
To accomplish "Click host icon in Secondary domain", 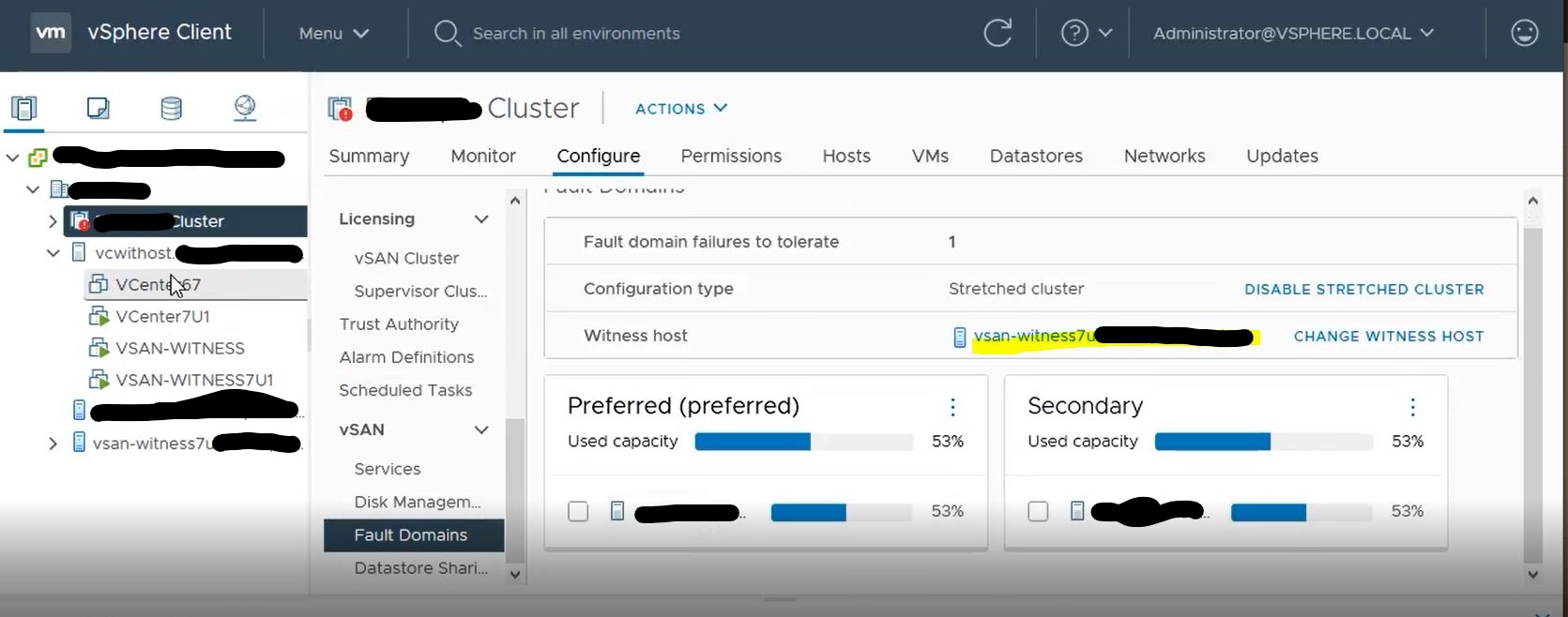I will 1077,511.
